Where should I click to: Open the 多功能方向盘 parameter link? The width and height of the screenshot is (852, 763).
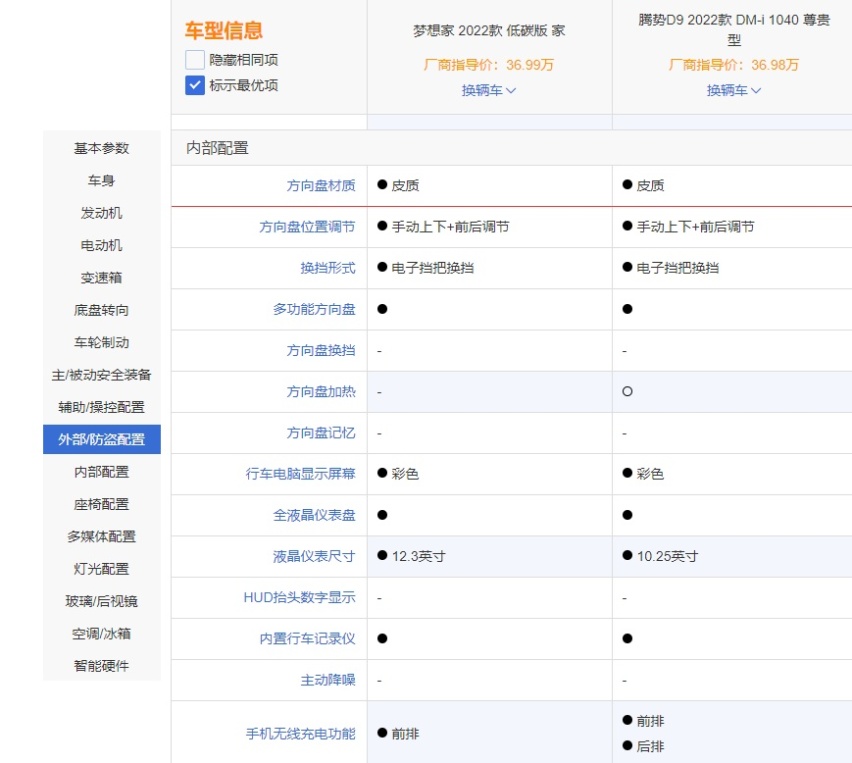[x=314, y=309]
